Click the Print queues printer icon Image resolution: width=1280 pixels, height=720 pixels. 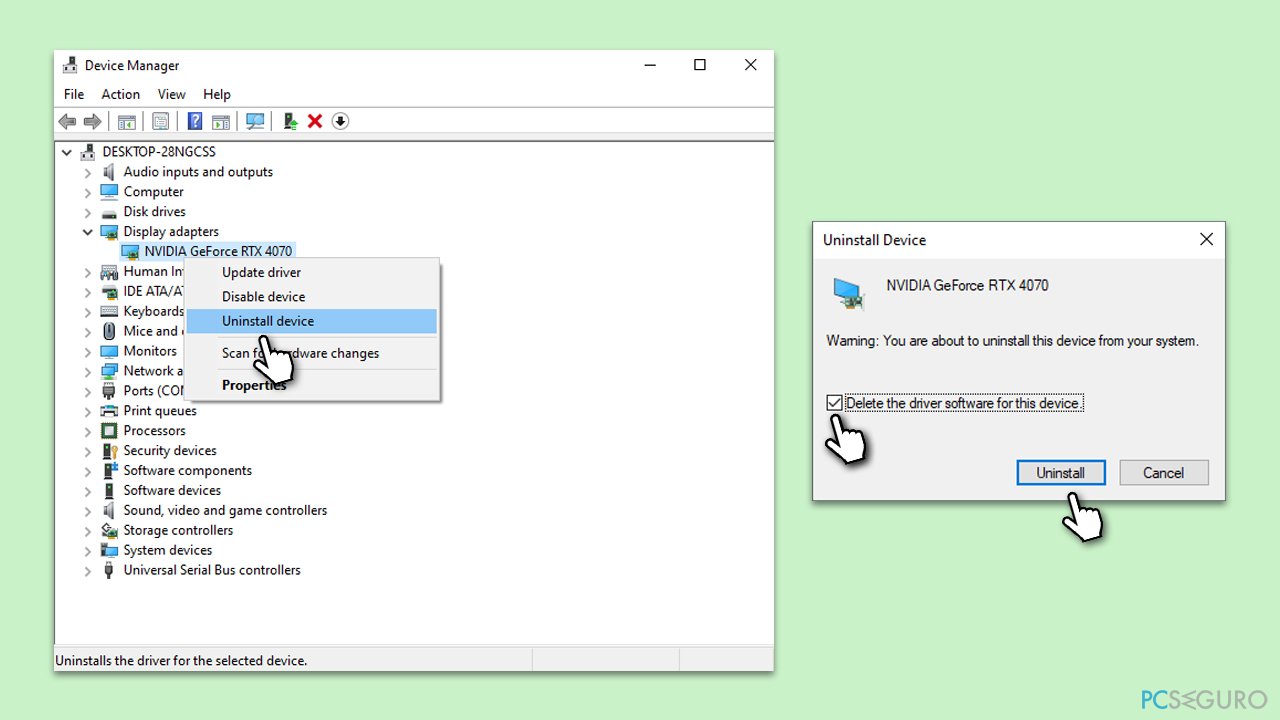109,411
